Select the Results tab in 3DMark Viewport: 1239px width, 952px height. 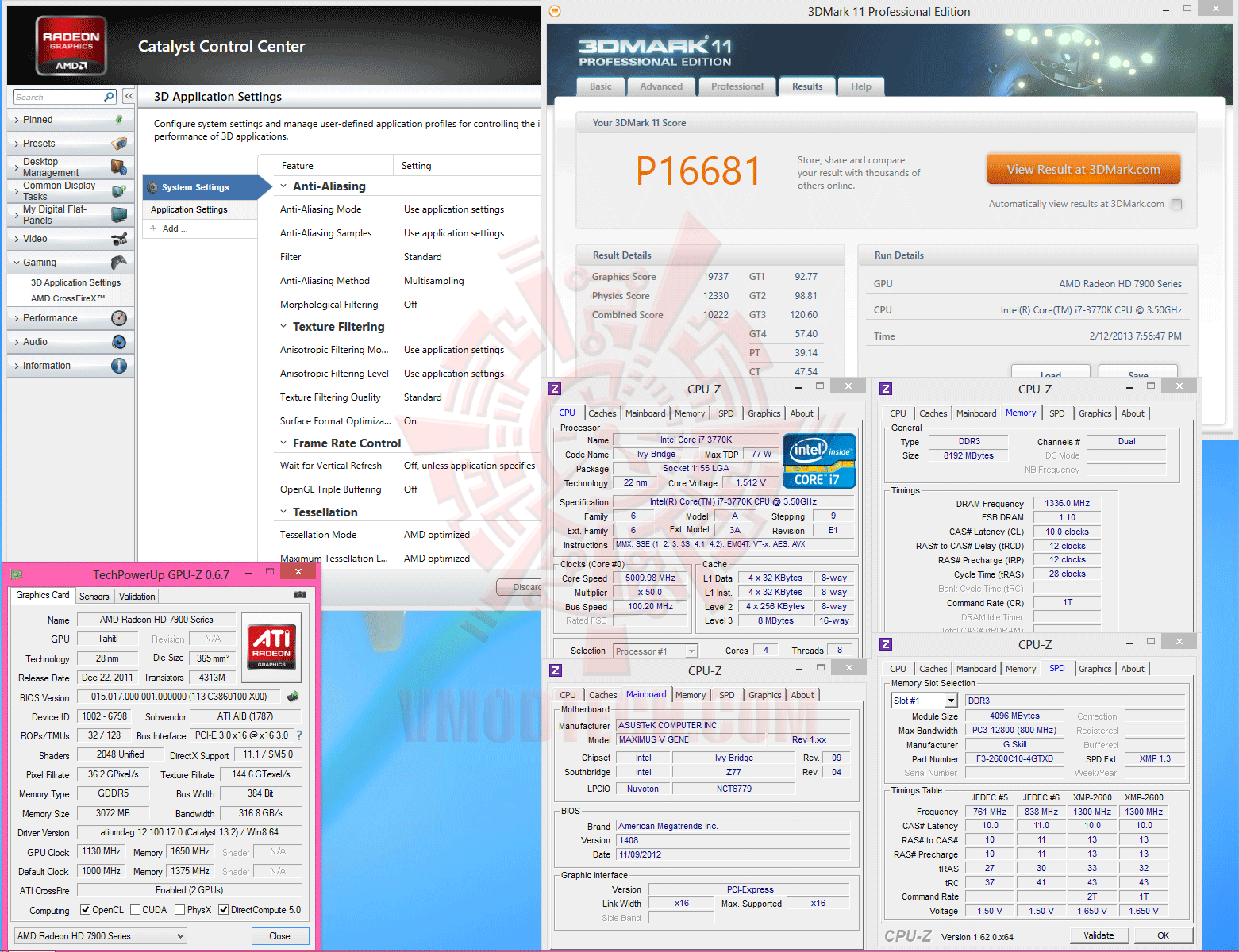[x=807, y=86]
